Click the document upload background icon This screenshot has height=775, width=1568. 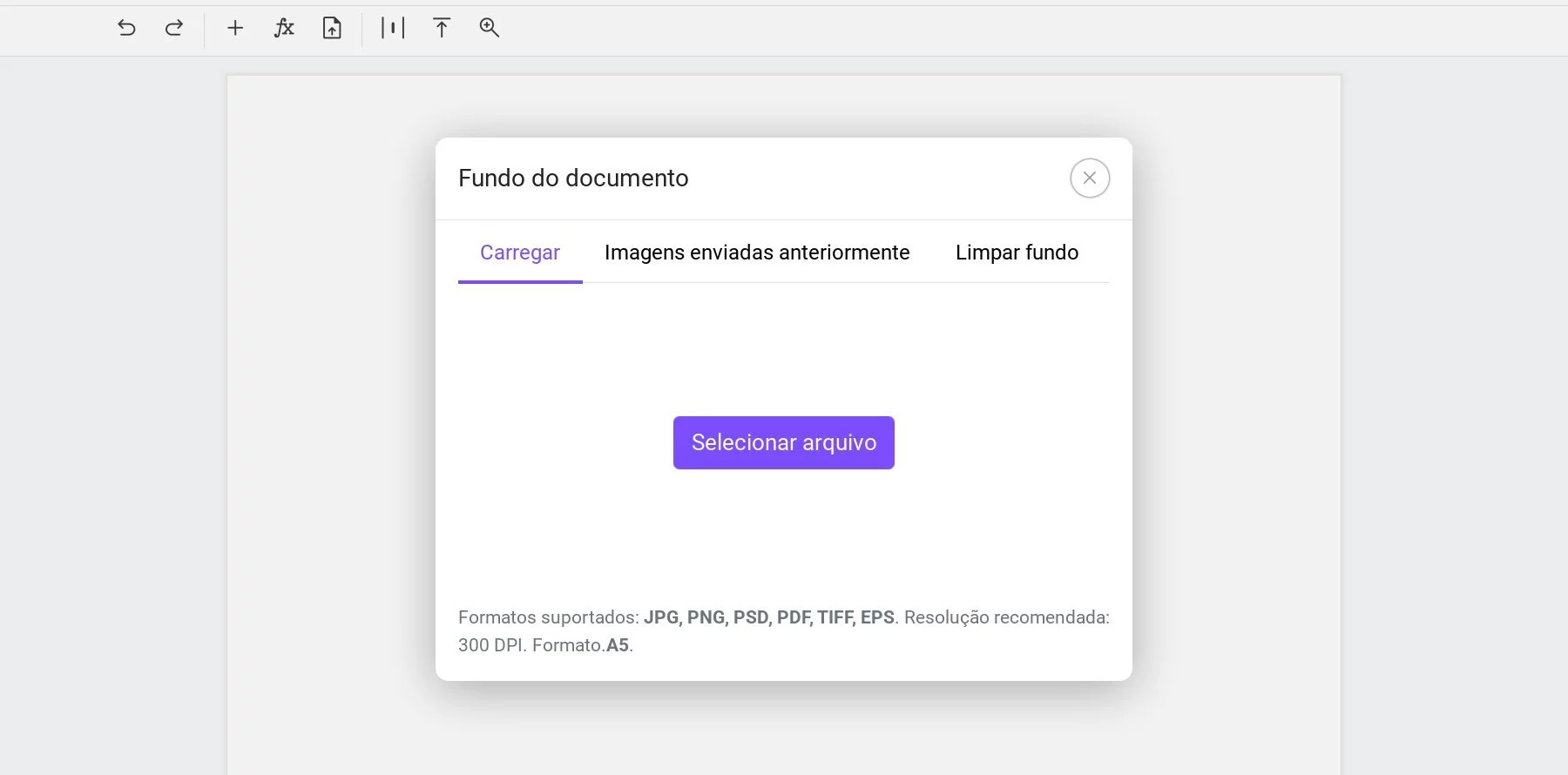(332, 28)
